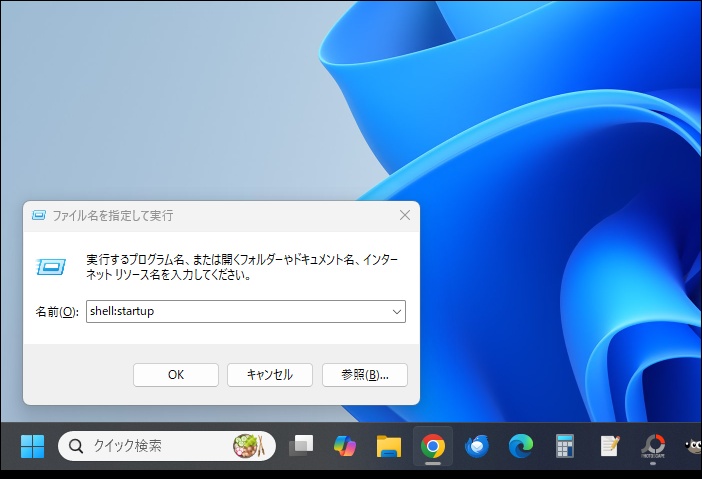Open PhotoScape from the taskbar

click(x=653, y=446)
